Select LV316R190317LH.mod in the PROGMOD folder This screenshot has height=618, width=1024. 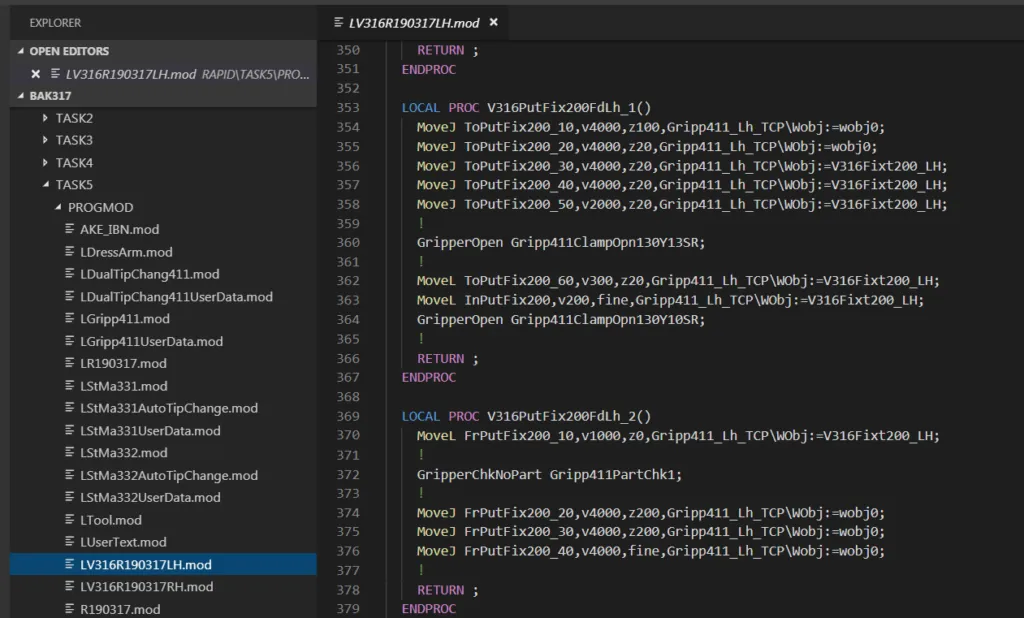coord(163,564)
